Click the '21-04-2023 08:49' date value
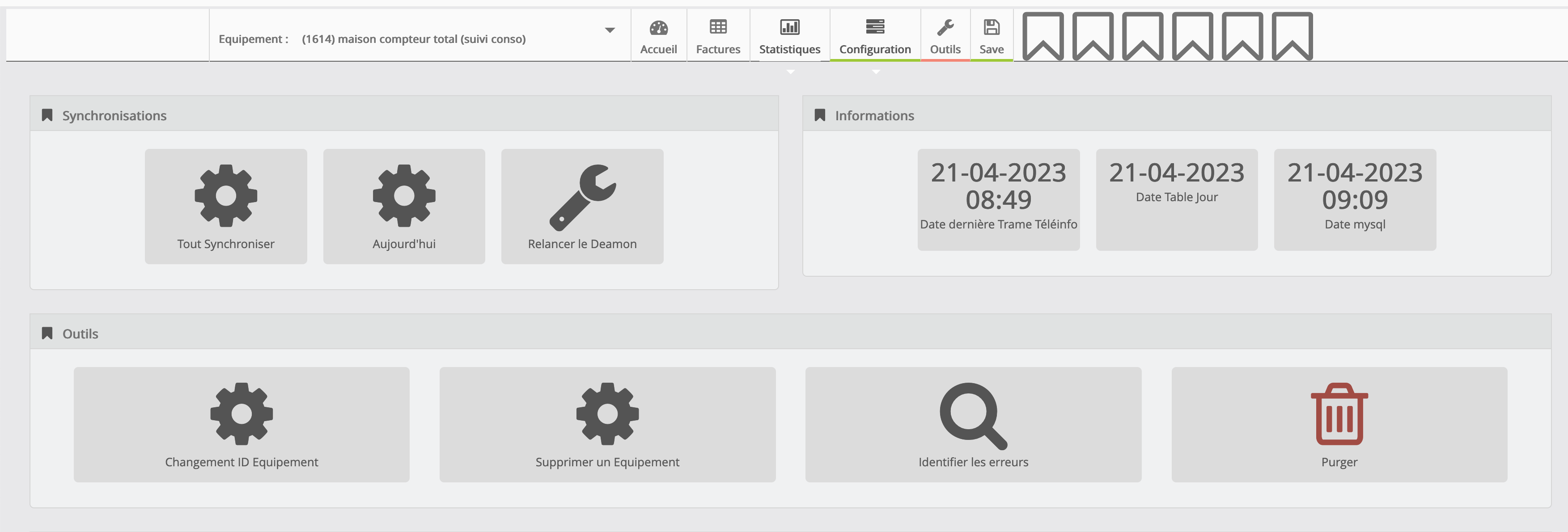Viewport: 1568px width, 532px height. coord(998,186)
